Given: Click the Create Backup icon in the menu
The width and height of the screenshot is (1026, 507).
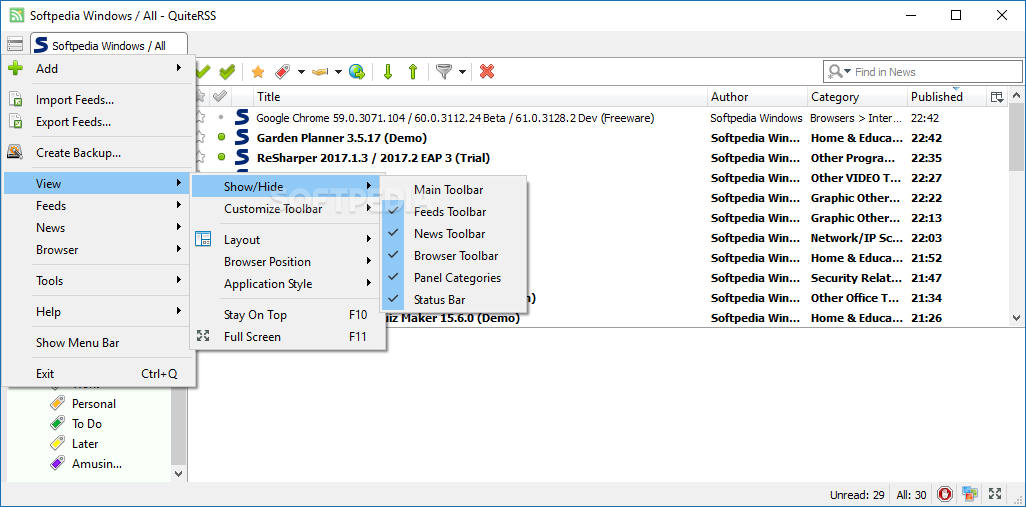Looking at the screenshot, I should tap(16, 152).
